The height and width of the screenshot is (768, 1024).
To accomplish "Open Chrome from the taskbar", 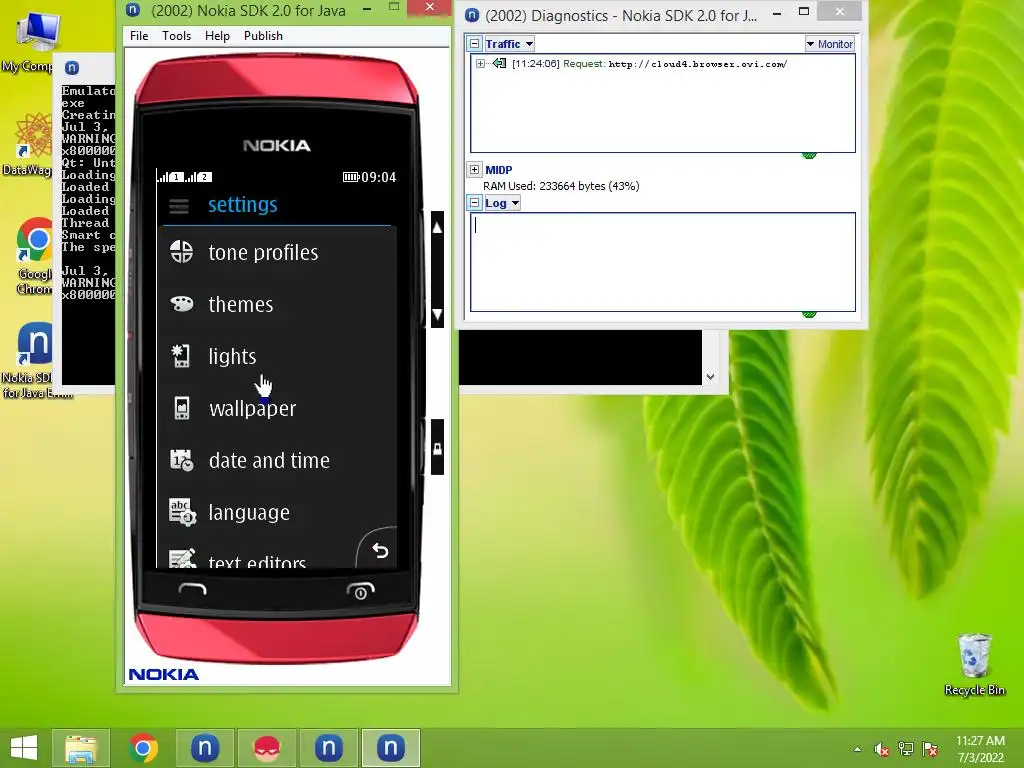I will (143, 748).
